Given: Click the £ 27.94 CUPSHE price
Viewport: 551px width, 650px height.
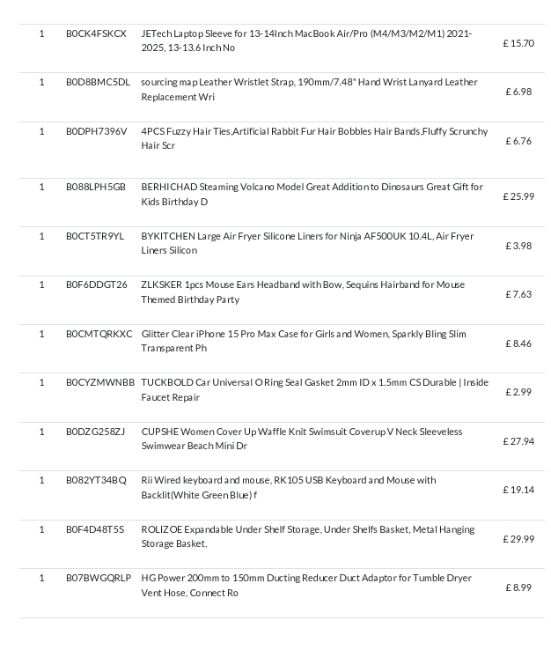Looking at the screenshot, I should [x=518, y=441].
